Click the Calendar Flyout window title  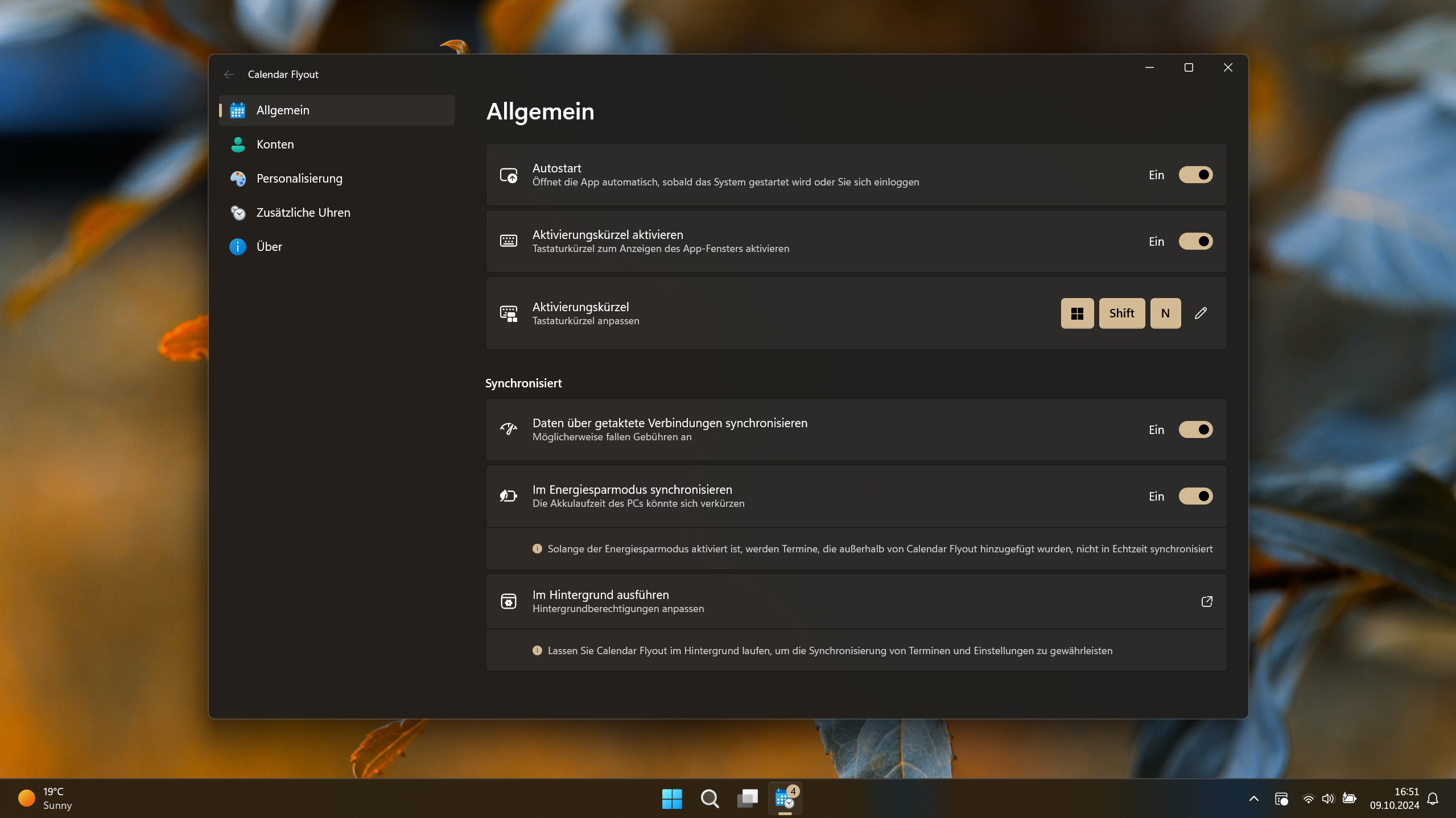pos(283,75)
